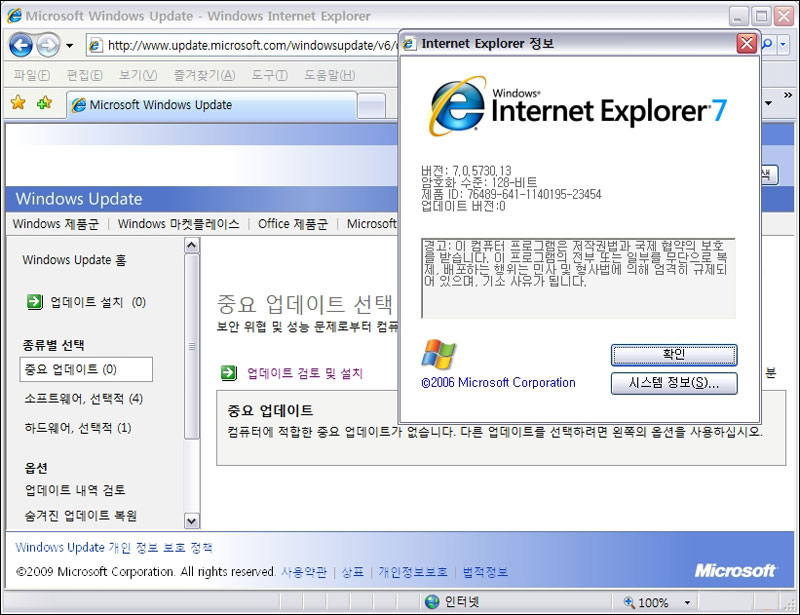Click the 버전: 7.0.5730.13 text
This screenshot has width=800, height=615.
pos(466,171)
